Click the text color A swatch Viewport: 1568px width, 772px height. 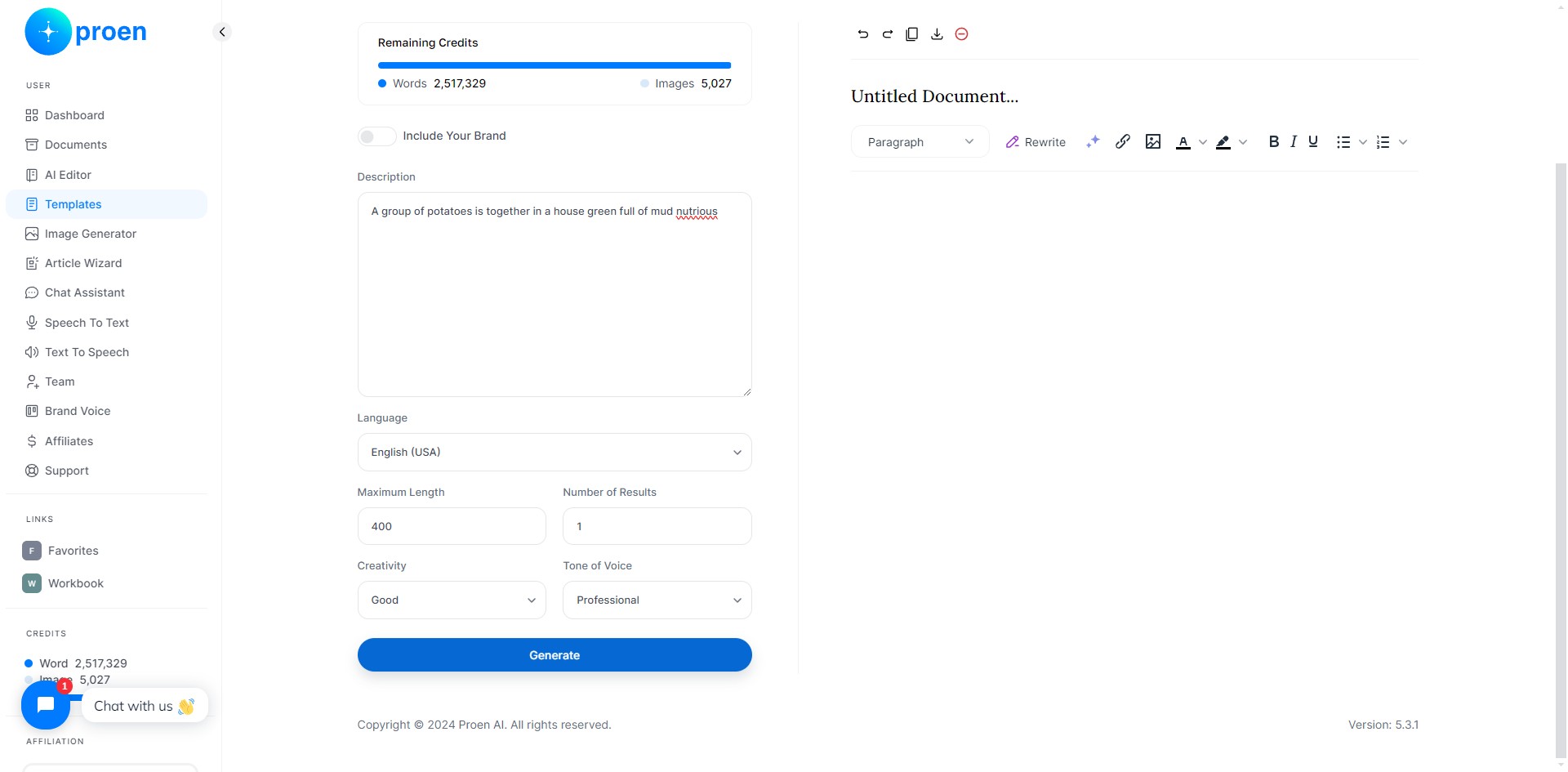(x=1183, y=142)
